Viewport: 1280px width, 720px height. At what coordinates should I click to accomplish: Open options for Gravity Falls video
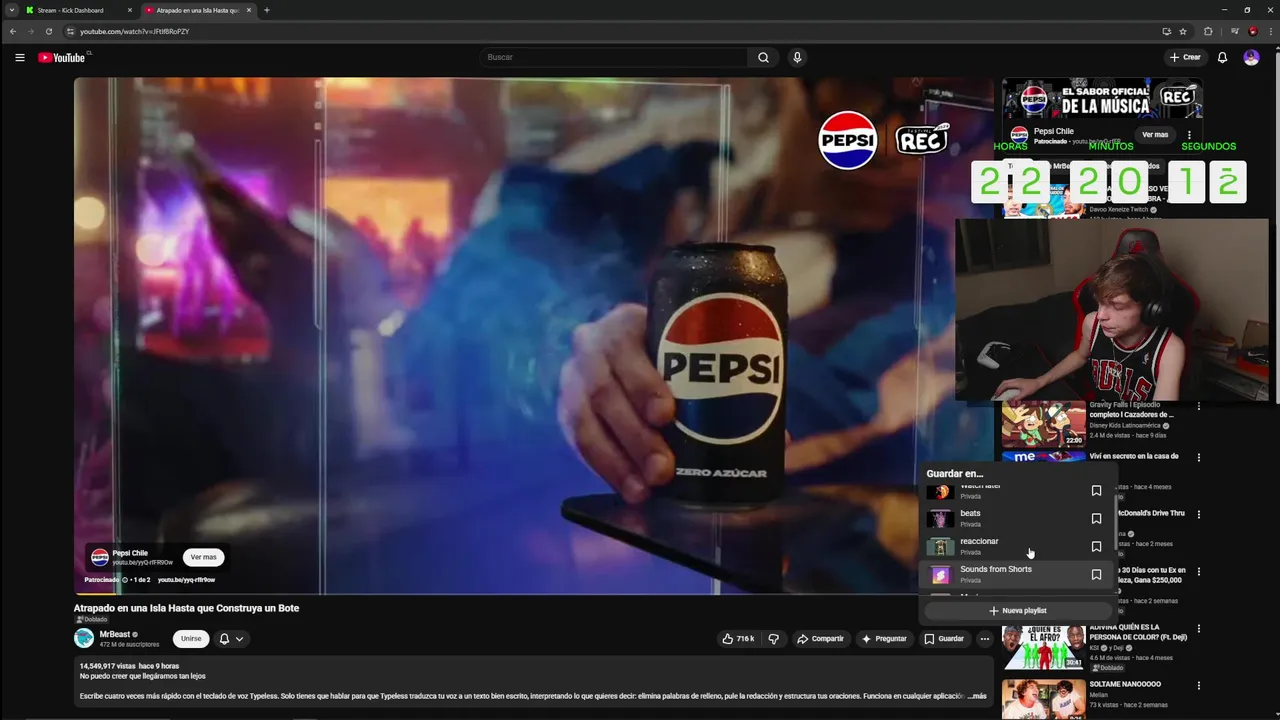pyautogui.click(x=1199, y=407)
